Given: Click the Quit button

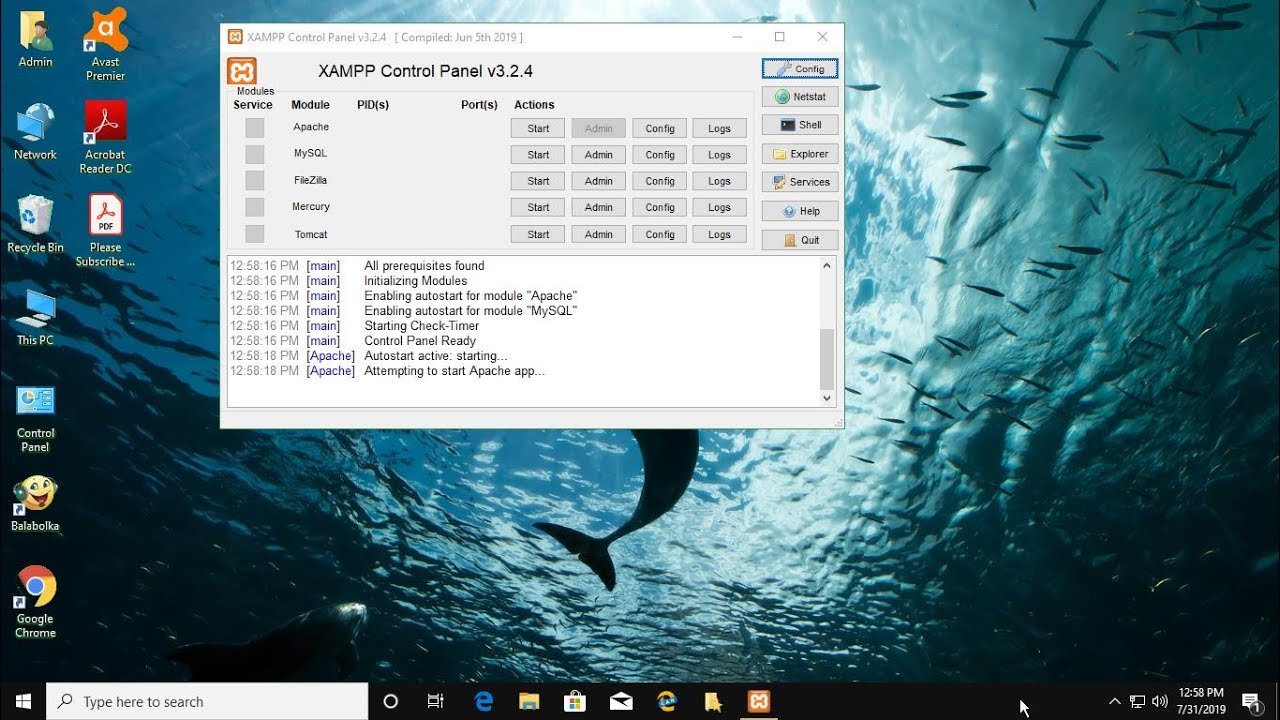Looking at the screenshot, I should 800,240.
